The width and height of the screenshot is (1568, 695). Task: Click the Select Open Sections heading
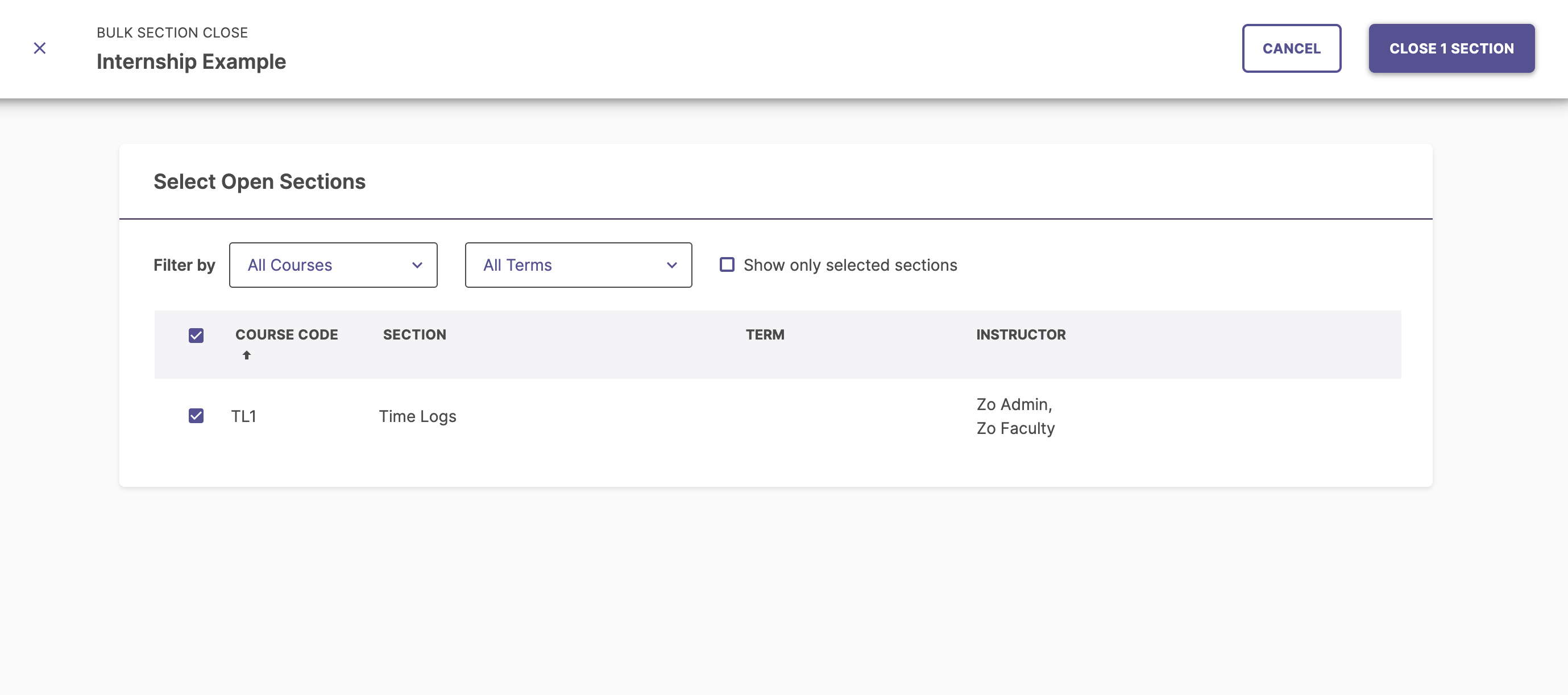(x=259, y=181)
